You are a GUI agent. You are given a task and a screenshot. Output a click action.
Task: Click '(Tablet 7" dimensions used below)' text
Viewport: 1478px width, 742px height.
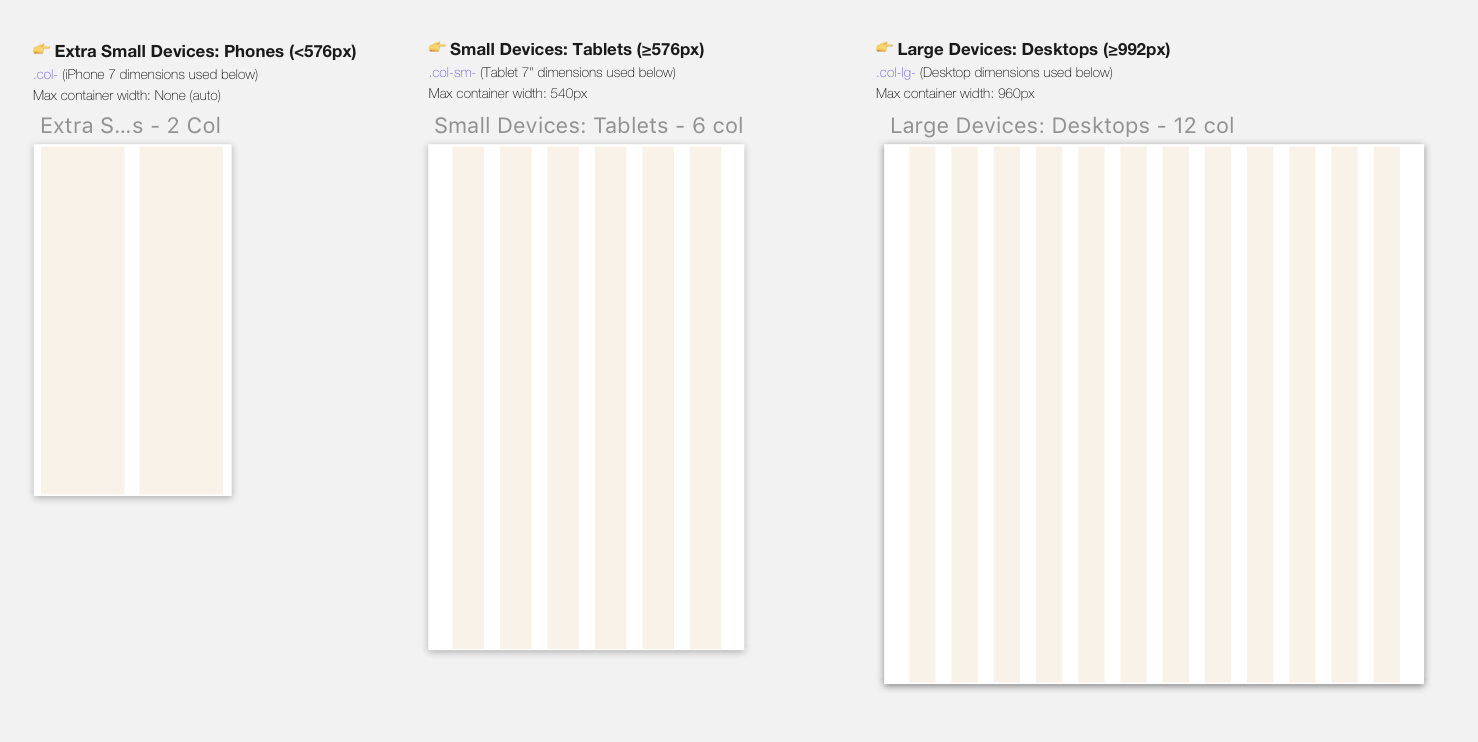point(578,73)
